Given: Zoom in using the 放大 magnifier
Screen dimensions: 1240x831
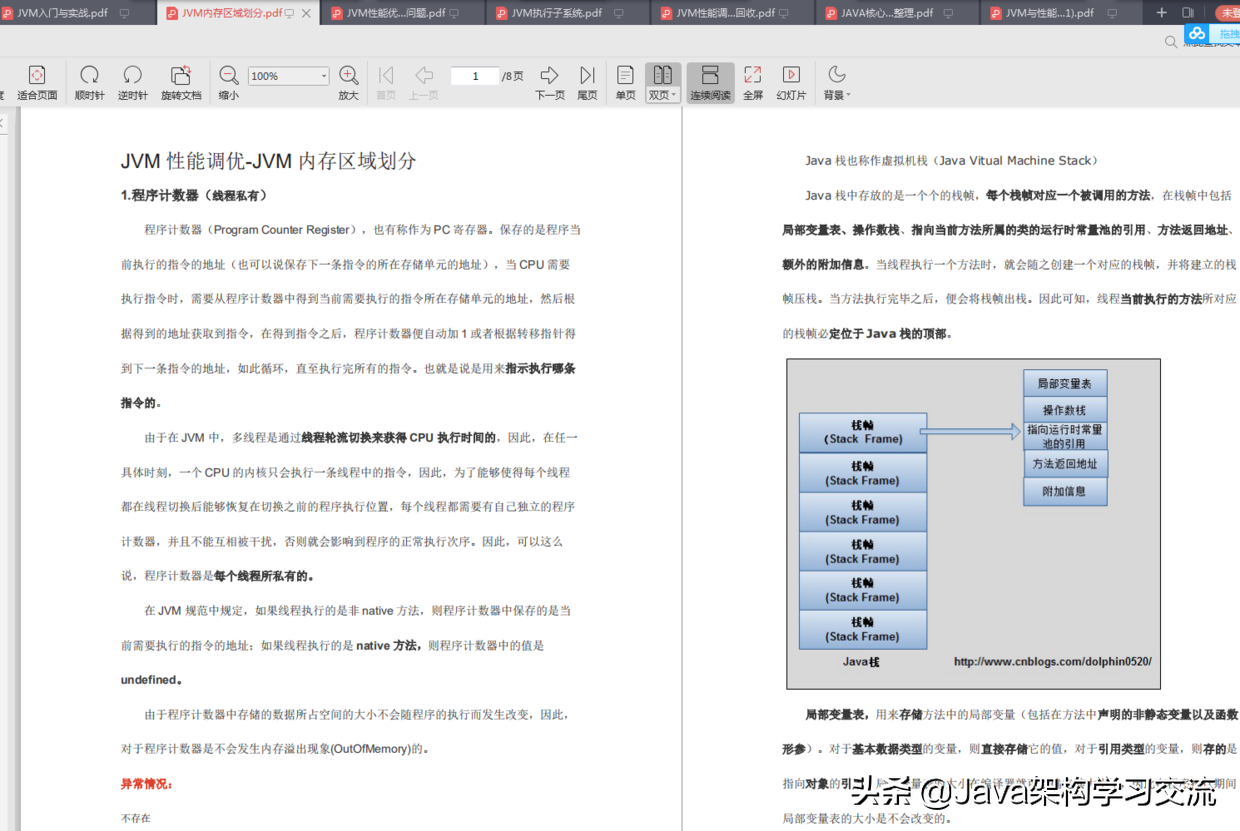Looking at the screenshot, I should pyautogui.click(x=348, y=75).
